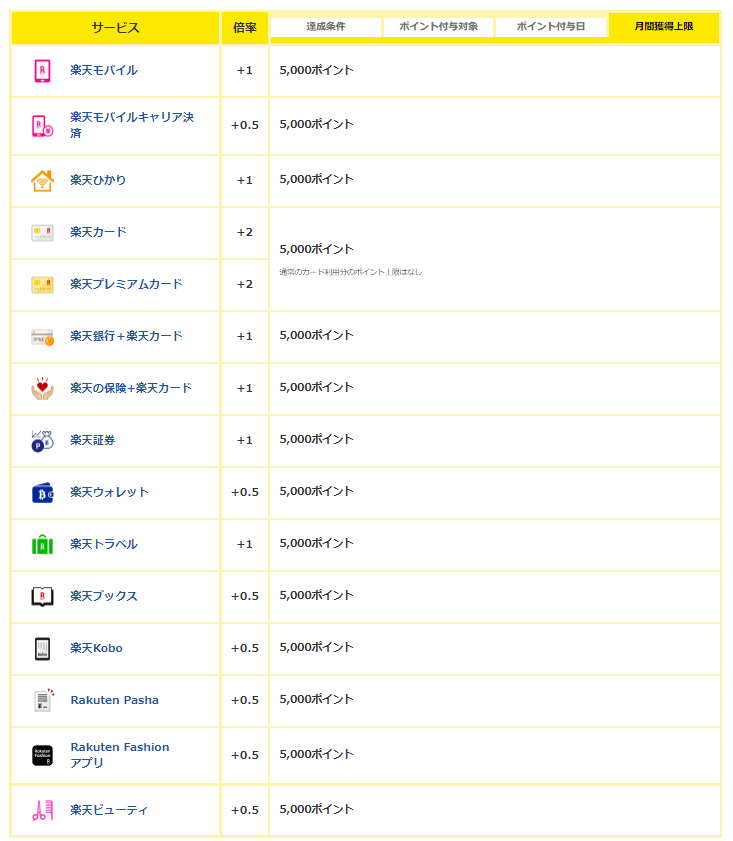Open the 楽天ウォレット link
This screenshot has width=733, height=841.
(x=109, y=492)
